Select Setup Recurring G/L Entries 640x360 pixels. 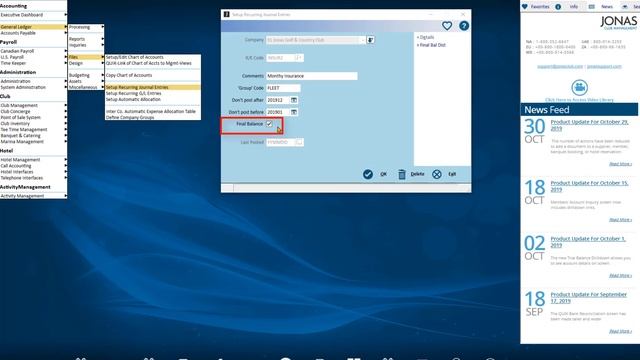[153, 93]
